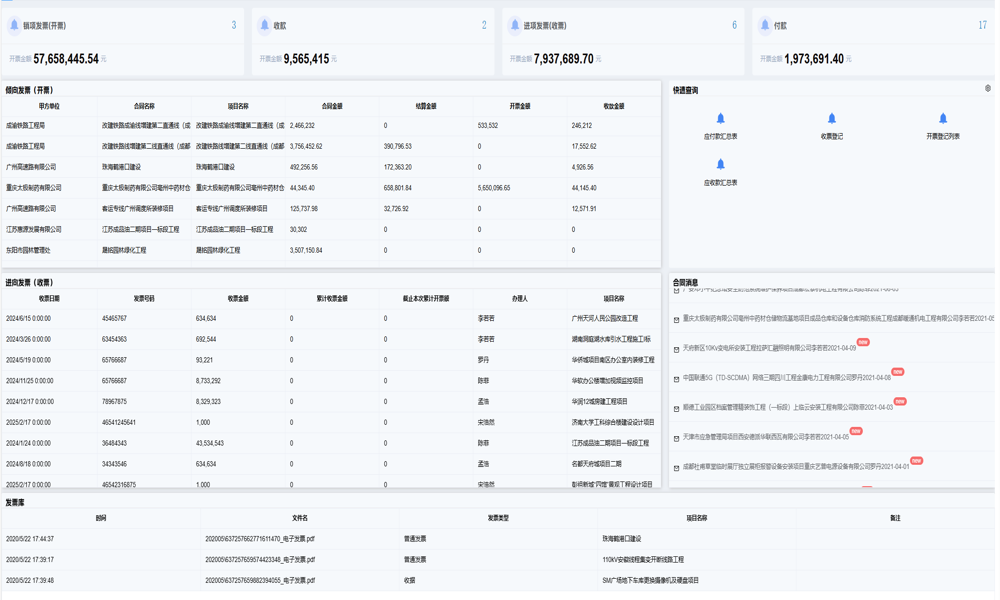This screenshot has height=600, width=1000.
Task: Click bell icon on 进项发票(收票) card
Action: (x=514, y=26)
